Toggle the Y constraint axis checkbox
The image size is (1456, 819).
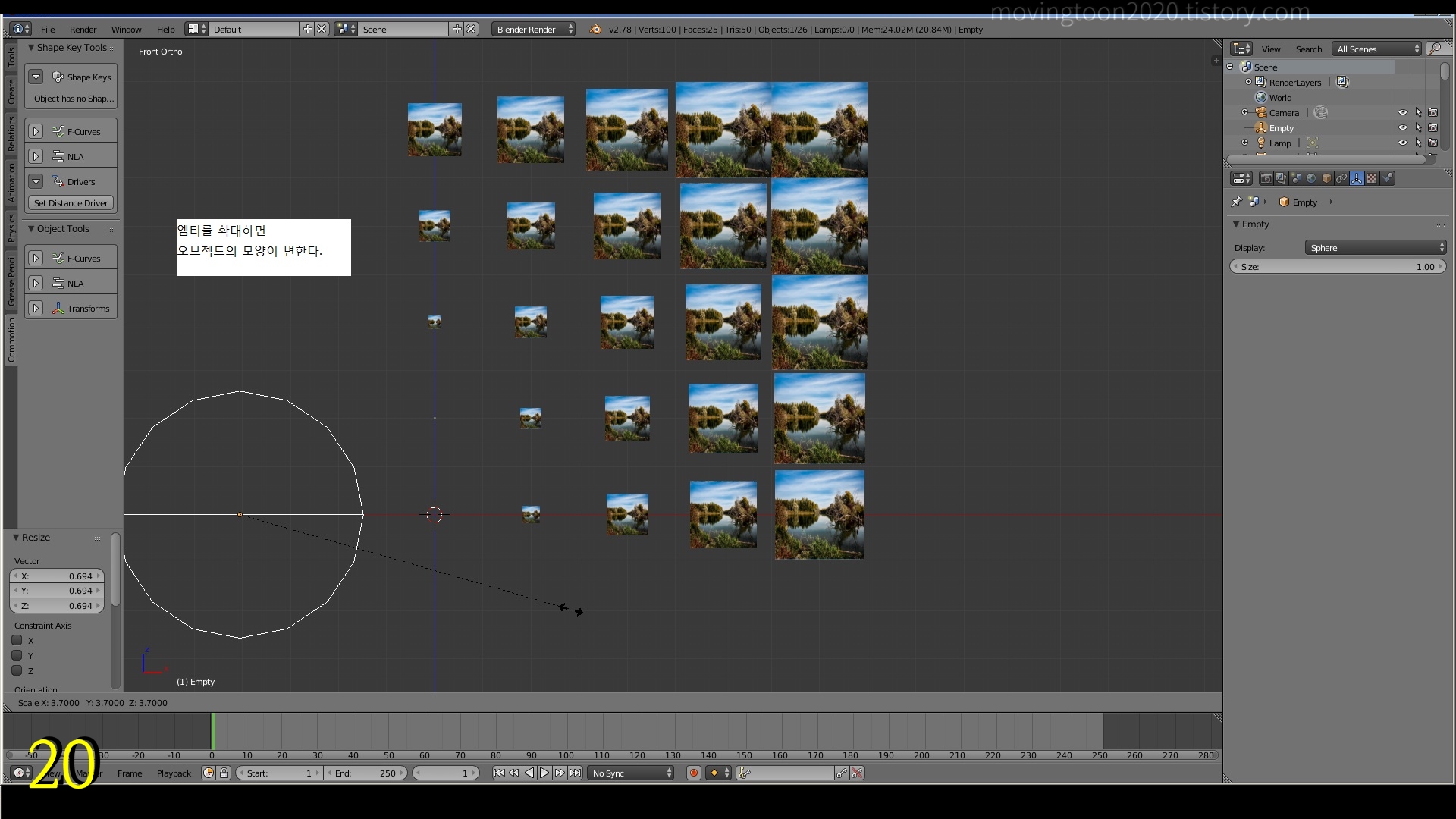pos(17,655)
